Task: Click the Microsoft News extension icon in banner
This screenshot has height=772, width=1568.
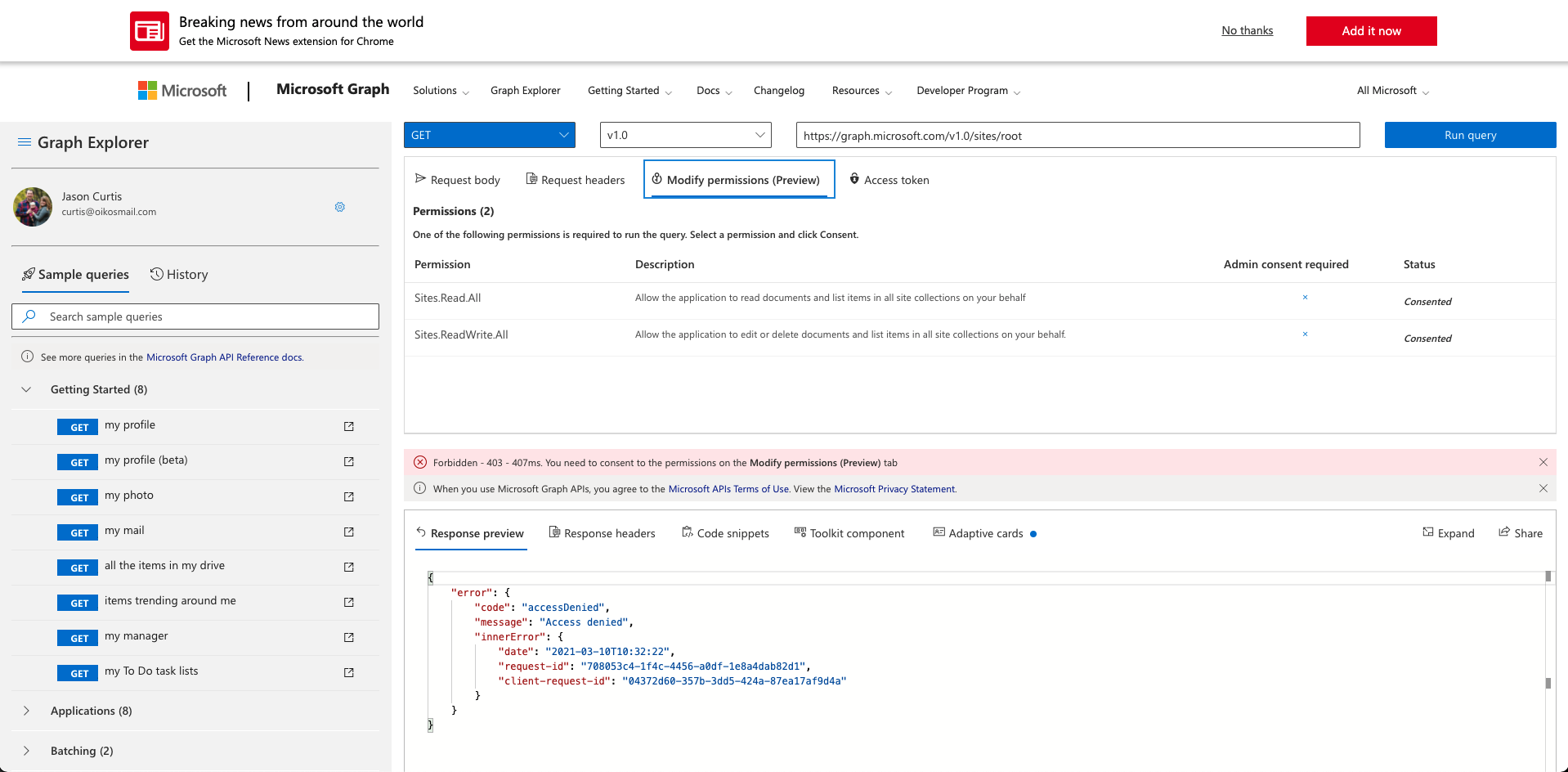Action: (150, 30)
